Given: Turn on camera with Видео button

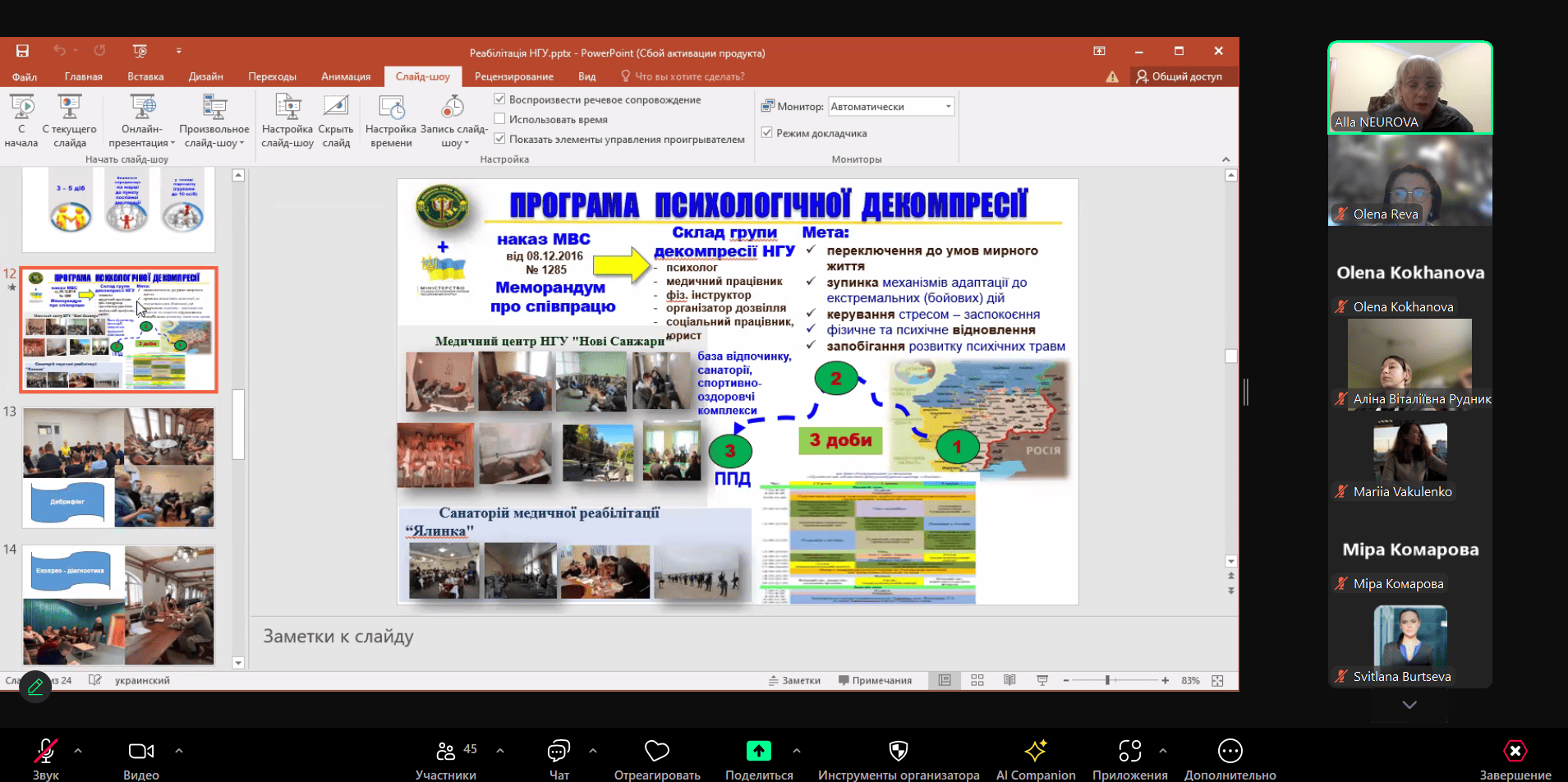Looking at the screenshot, I should click(141, 759).
